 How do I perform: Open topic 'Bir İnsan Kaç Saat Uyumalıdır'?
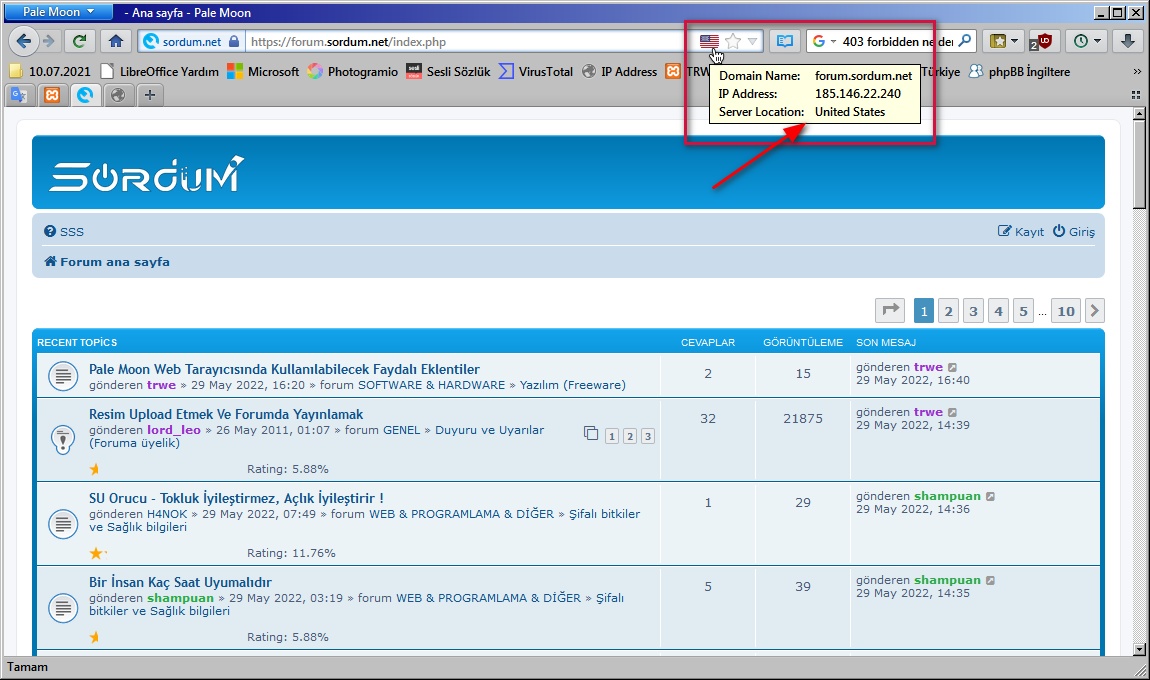(x=180, y=582)
